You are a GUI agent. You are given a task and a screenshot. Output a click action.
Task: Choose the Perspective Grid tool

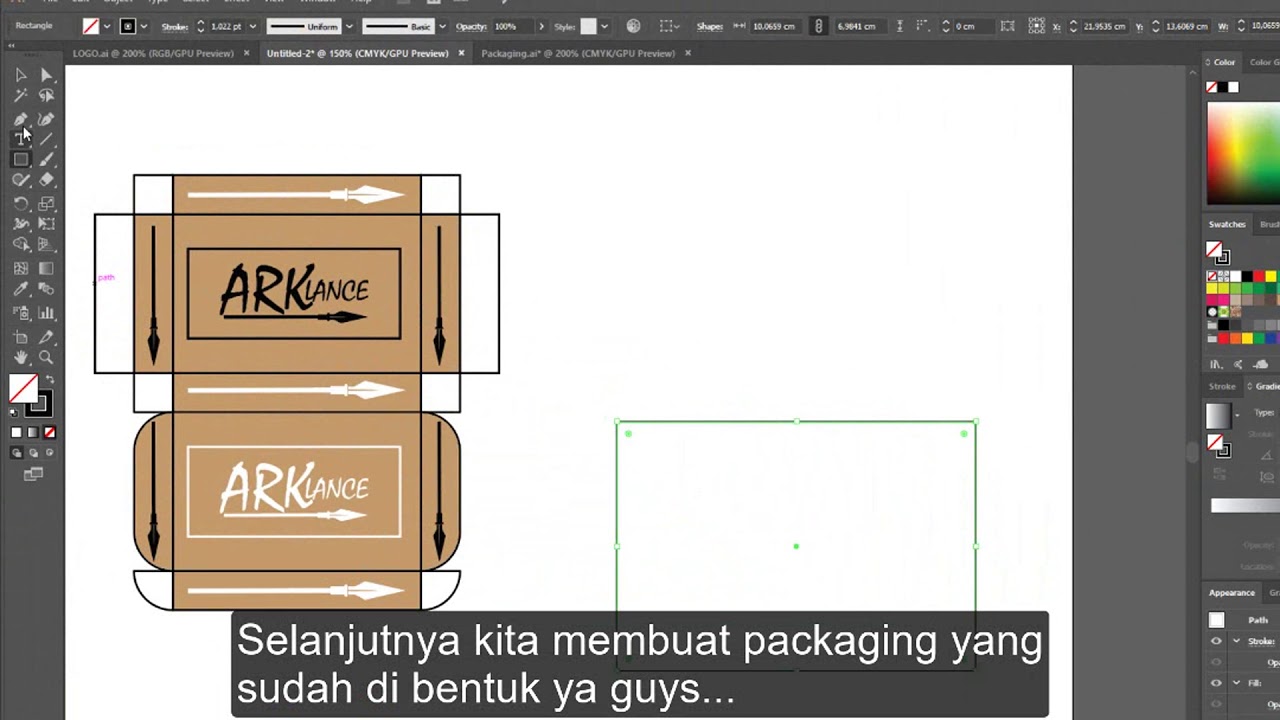46,244
